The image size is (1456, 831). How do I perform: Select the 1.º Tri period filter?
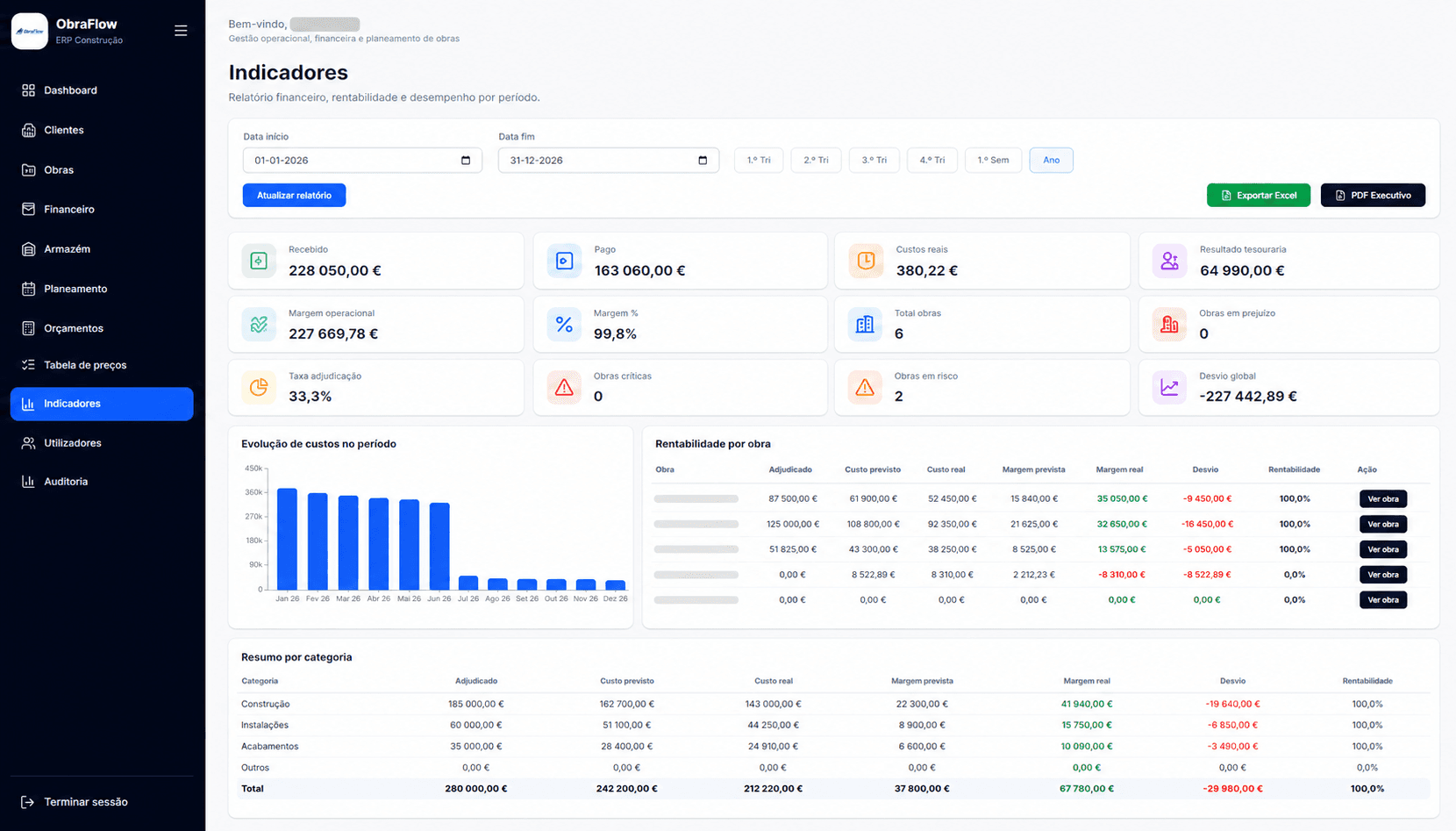coord(759,160)
